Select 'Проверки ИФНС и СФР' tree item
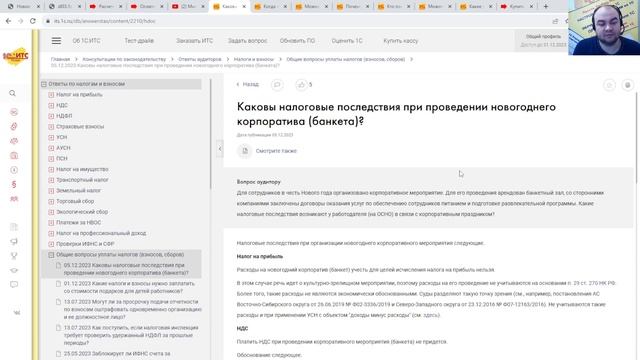The width and height of the screenshot is (640, 360). tap(85, 244)
